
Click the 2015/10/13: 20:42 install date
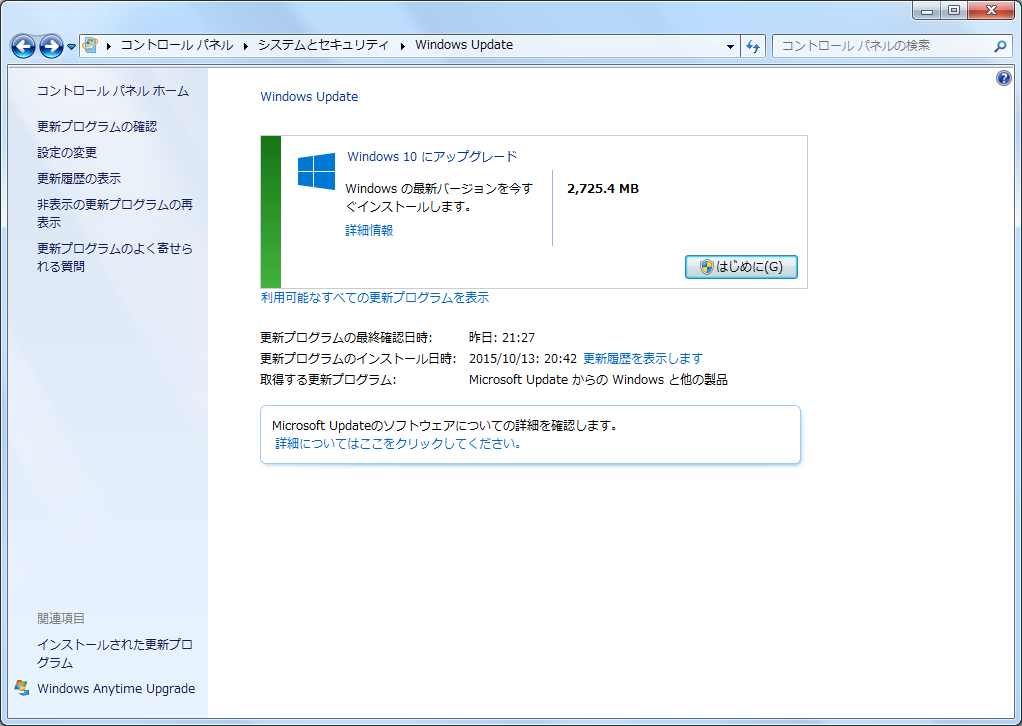523,358
